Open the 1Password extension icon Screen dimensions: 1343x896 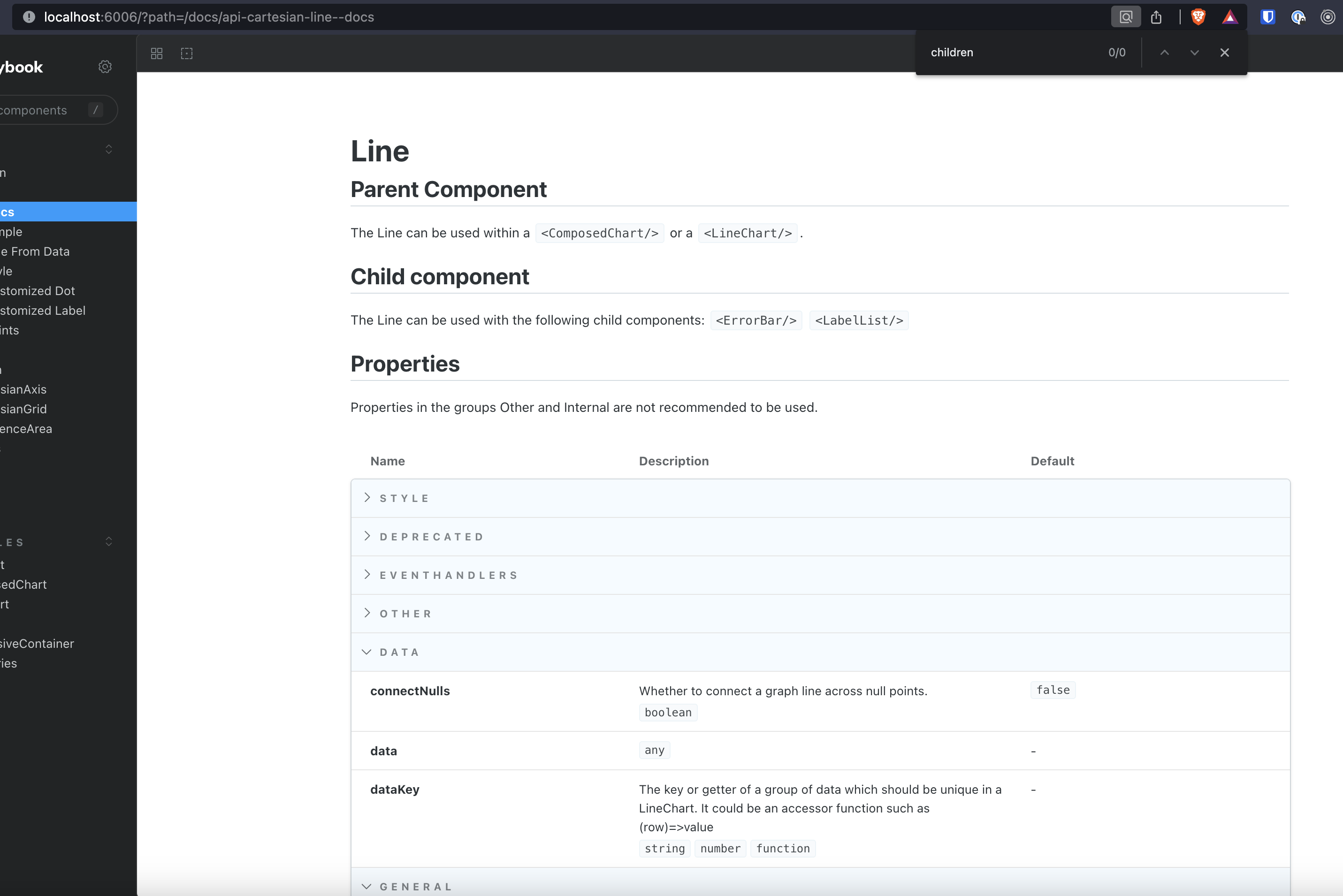[1298, 16]
